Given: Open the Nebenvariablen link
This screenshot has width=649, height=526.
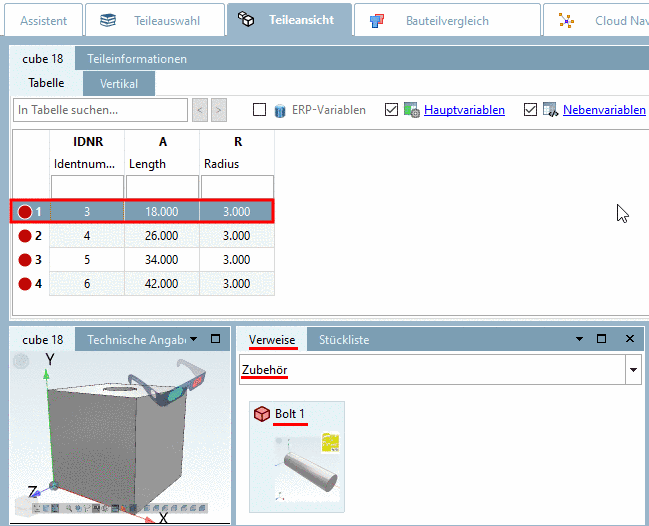Looking at the screenshot, I should click(x=604, y=110).
